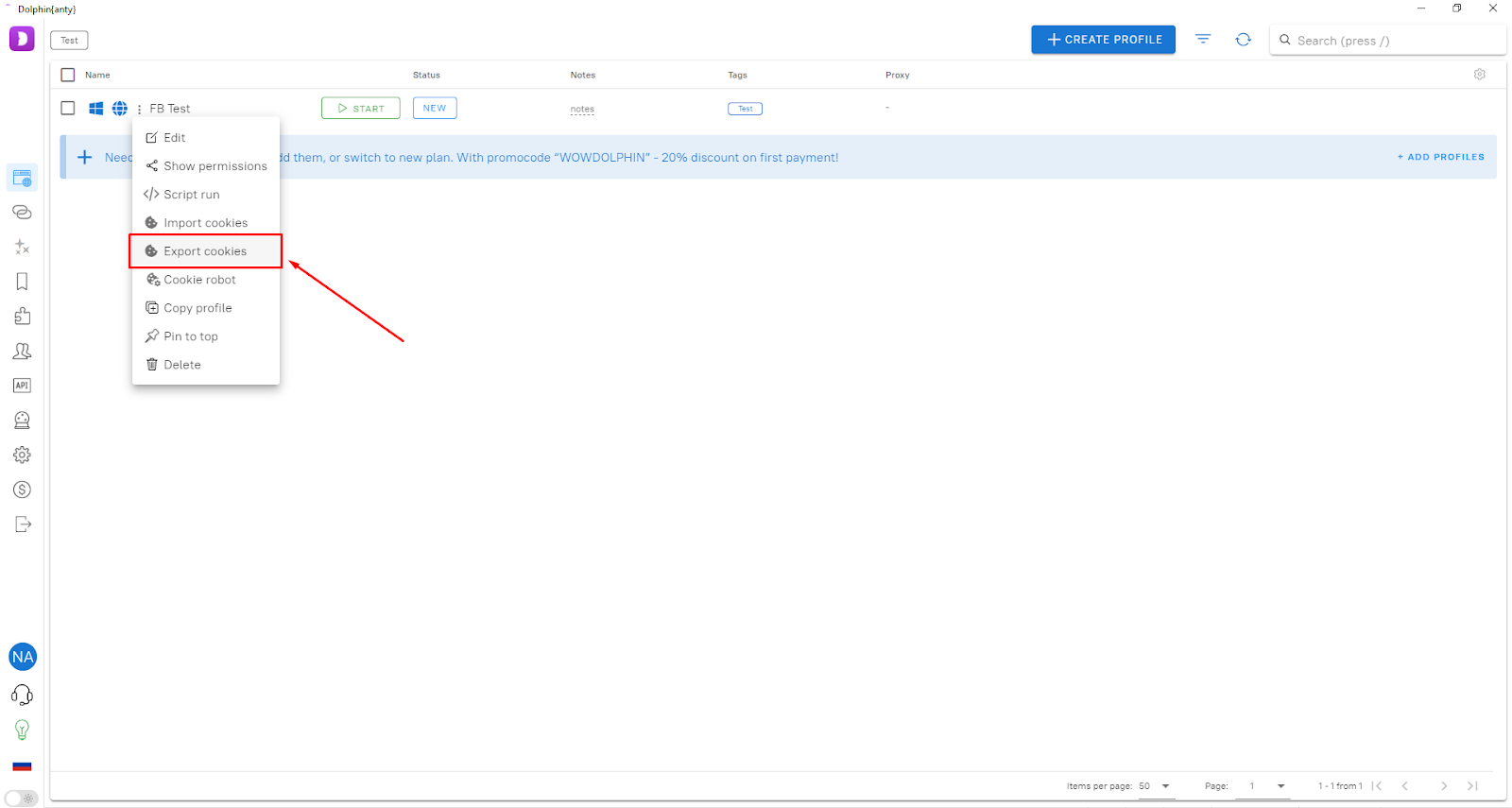Click the Test tag on FB Test row

[745, 109]
